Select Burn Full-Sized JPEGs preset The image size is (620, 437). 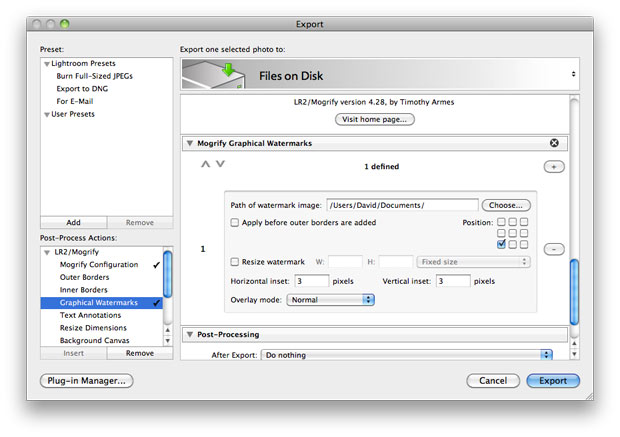click(95, 76)
